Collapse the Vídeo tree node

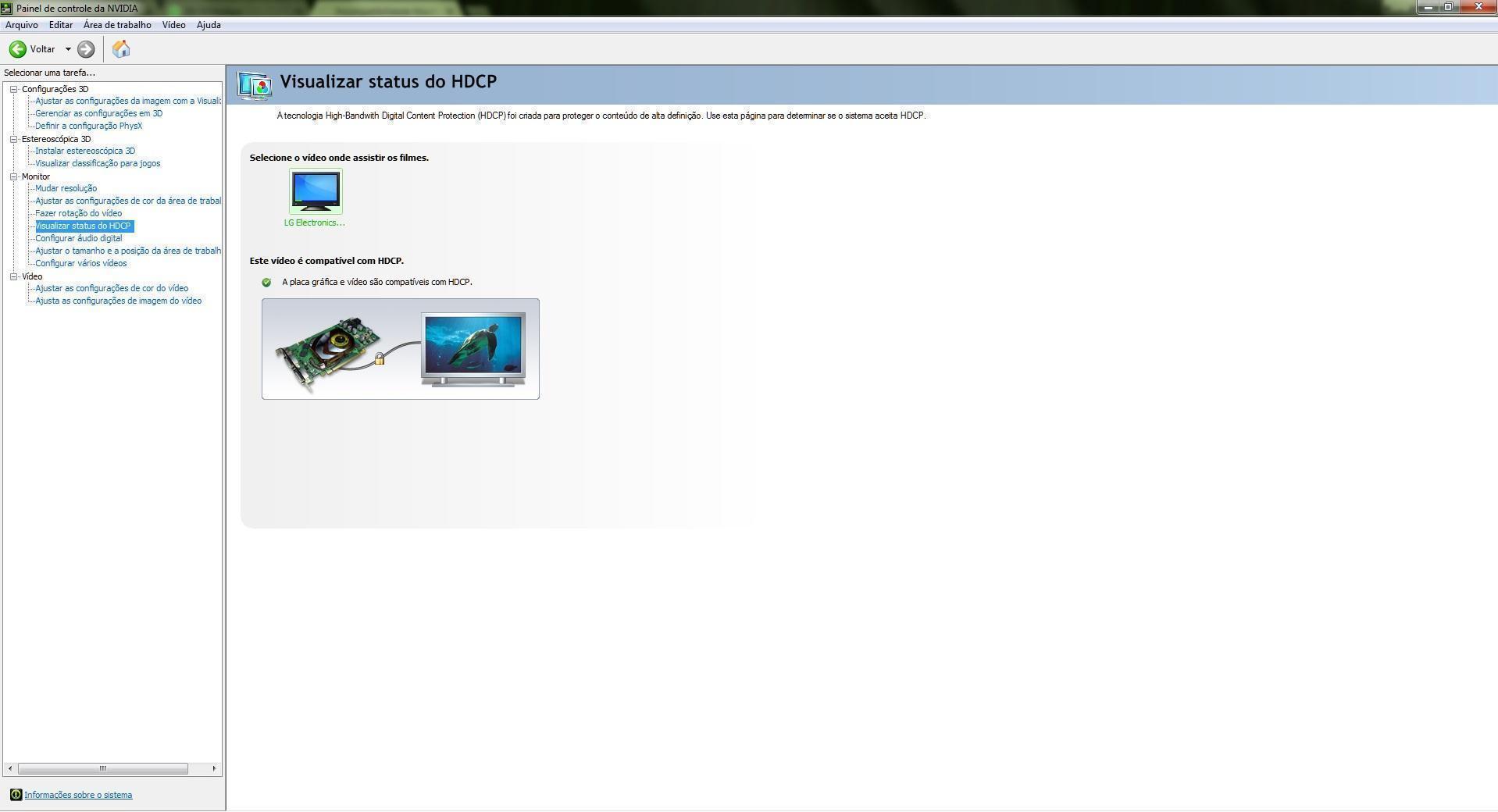pos(13,276)
